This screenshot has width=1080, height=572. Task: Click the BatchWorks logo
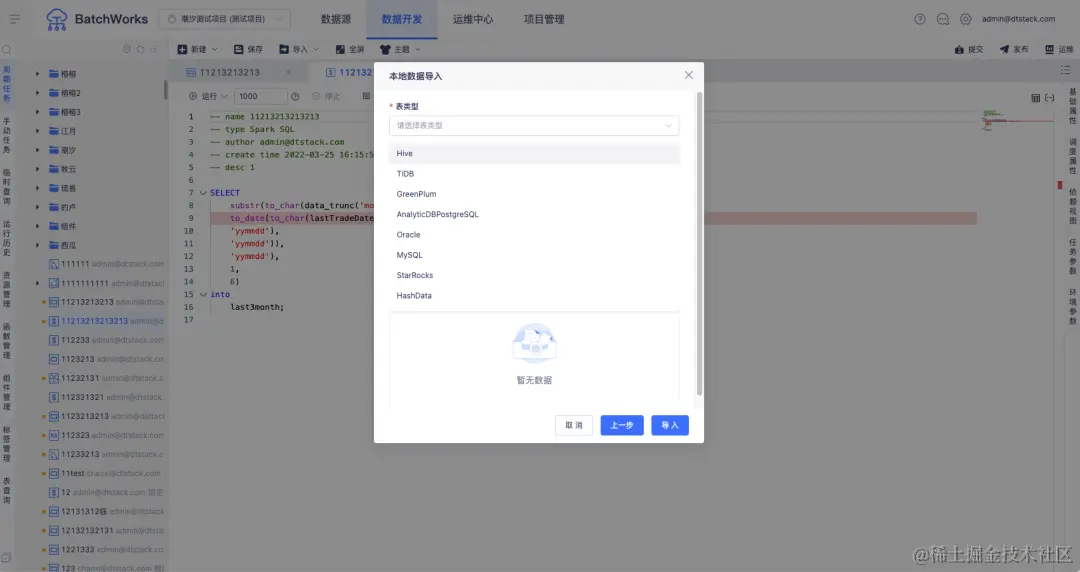click(x=97, y=19)
